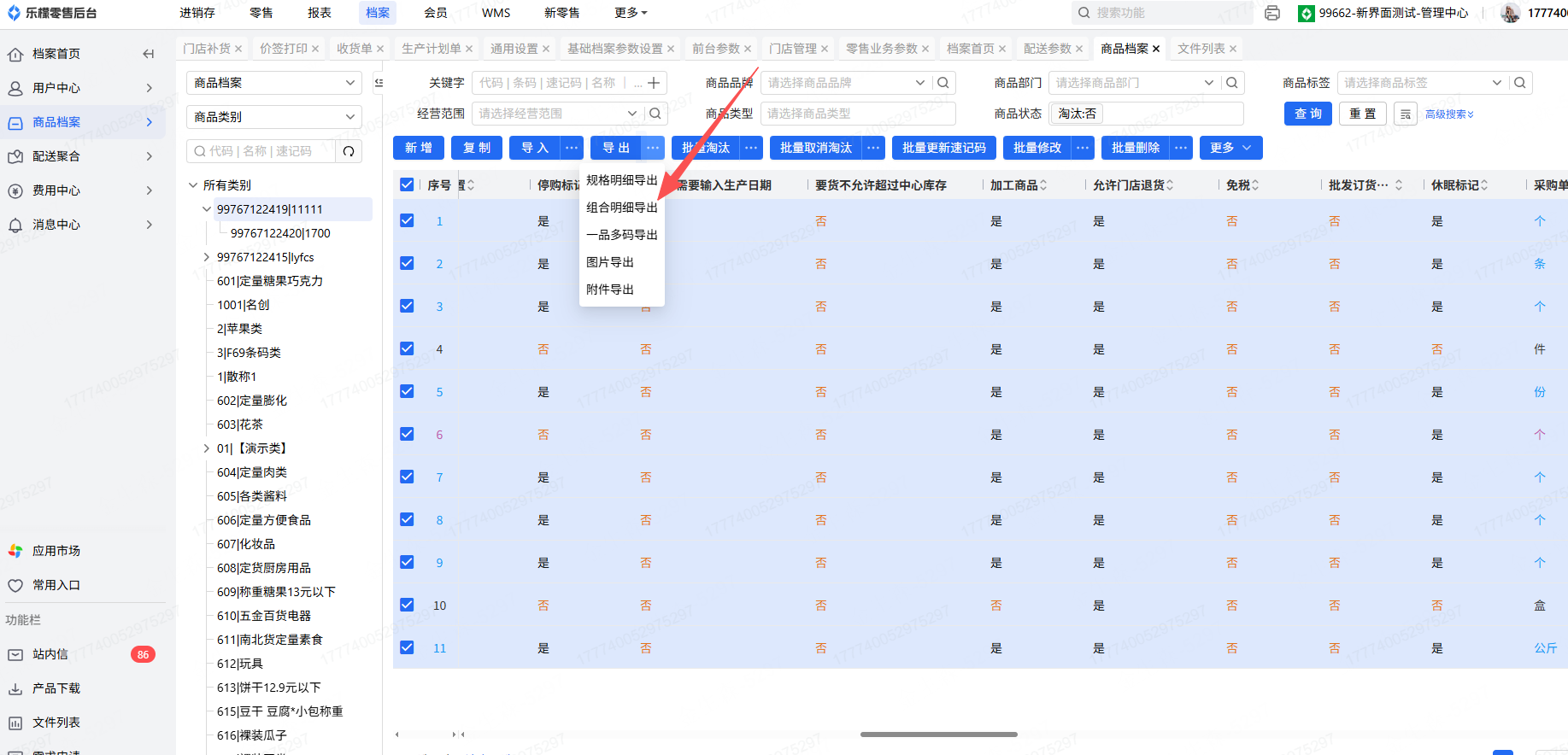Open the 商品类别 dropdown
Image resolution: width=1568 pixels, height=755 pixels.
274,117
